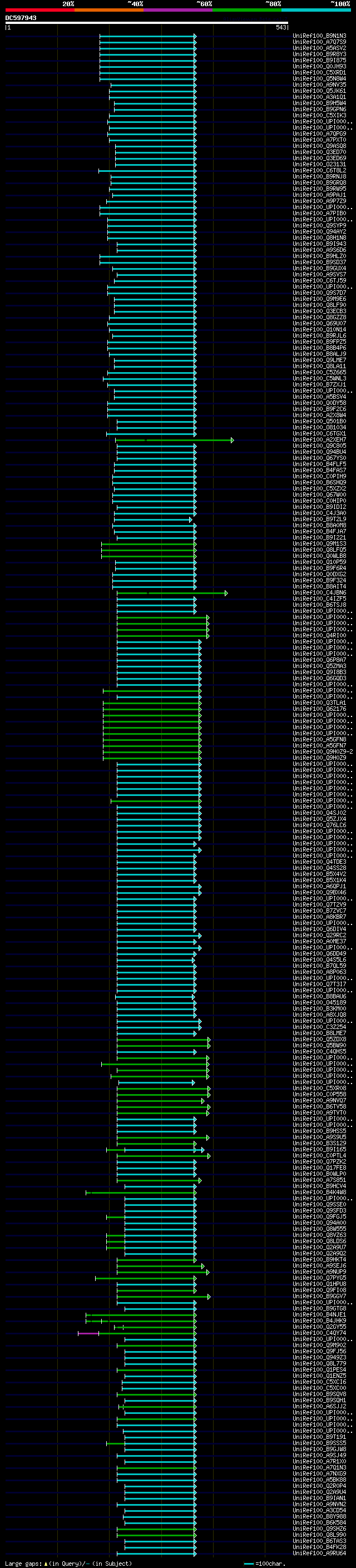
Task: Select hit UniRef100_B4K4W8
Action: pyautogui.click(x=319, y=1192)
